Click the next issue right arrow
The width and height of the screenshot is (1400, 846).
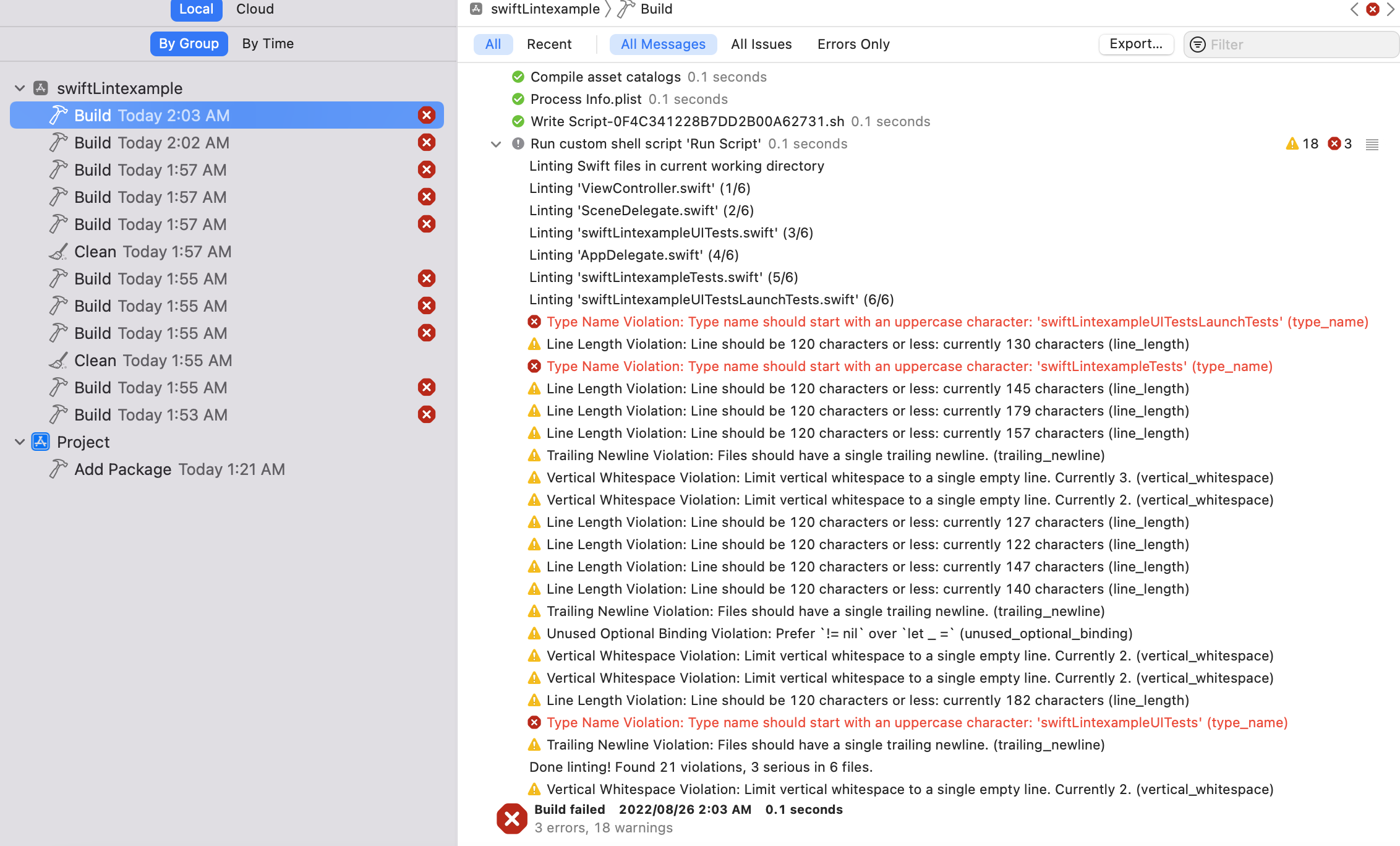(x=1391, y=9)
